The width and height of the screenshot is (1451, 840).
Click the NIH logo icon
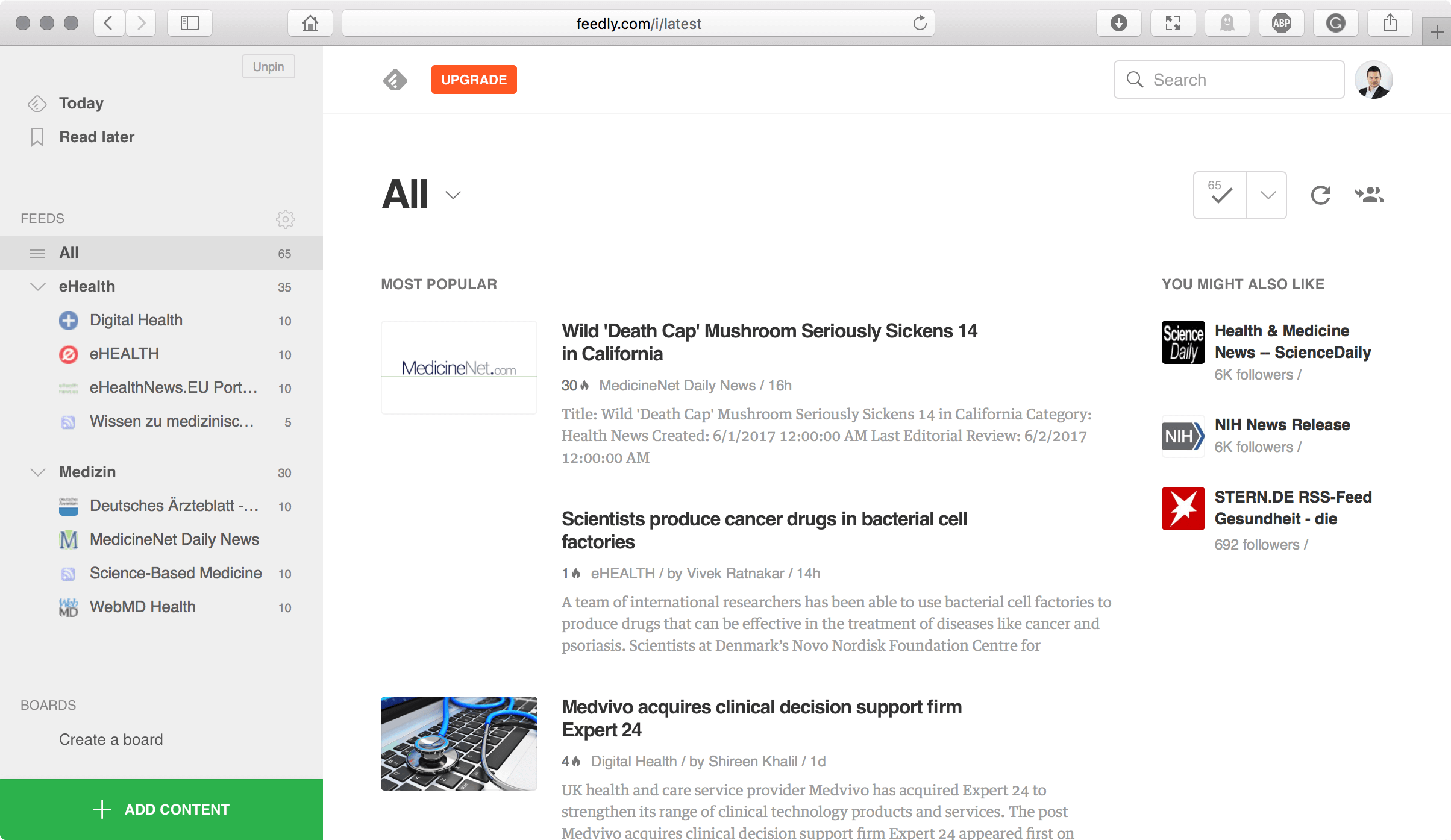(x=1183, y=436)
